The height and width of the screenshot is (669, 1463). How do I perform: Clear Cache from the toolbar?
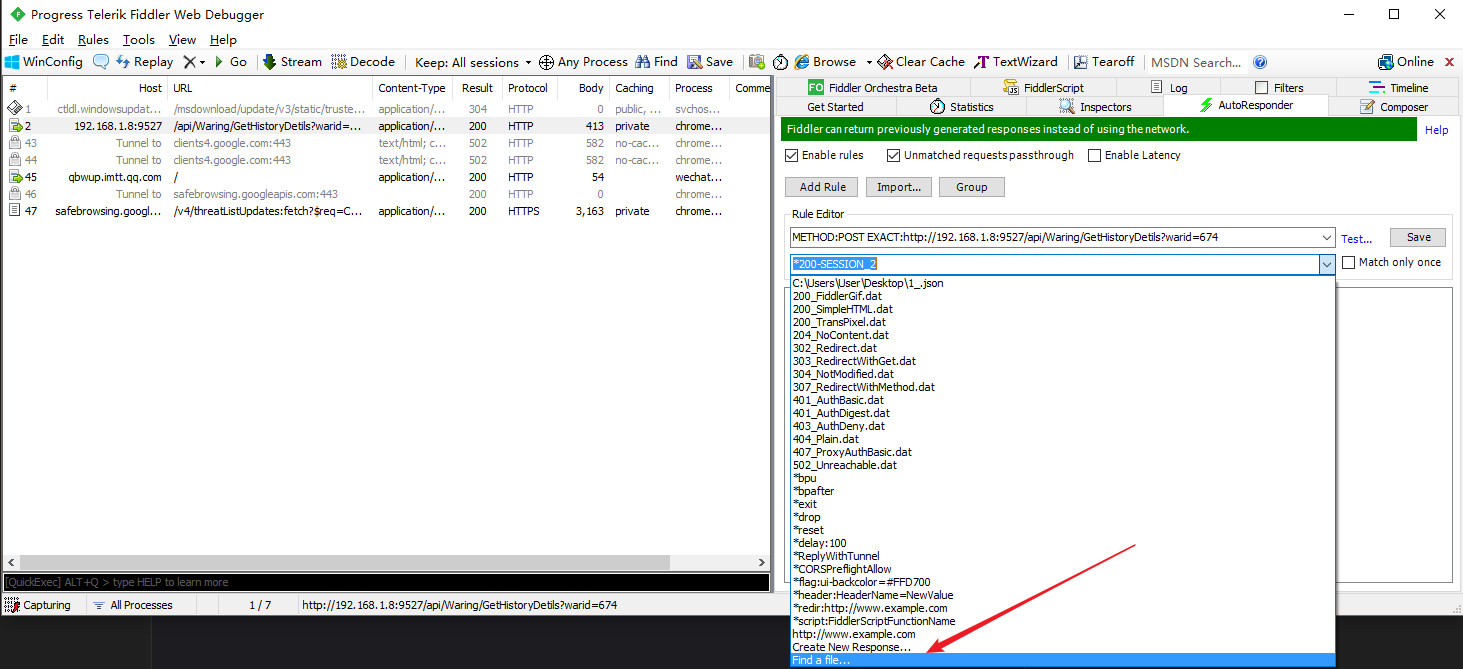tap(921, 62)
